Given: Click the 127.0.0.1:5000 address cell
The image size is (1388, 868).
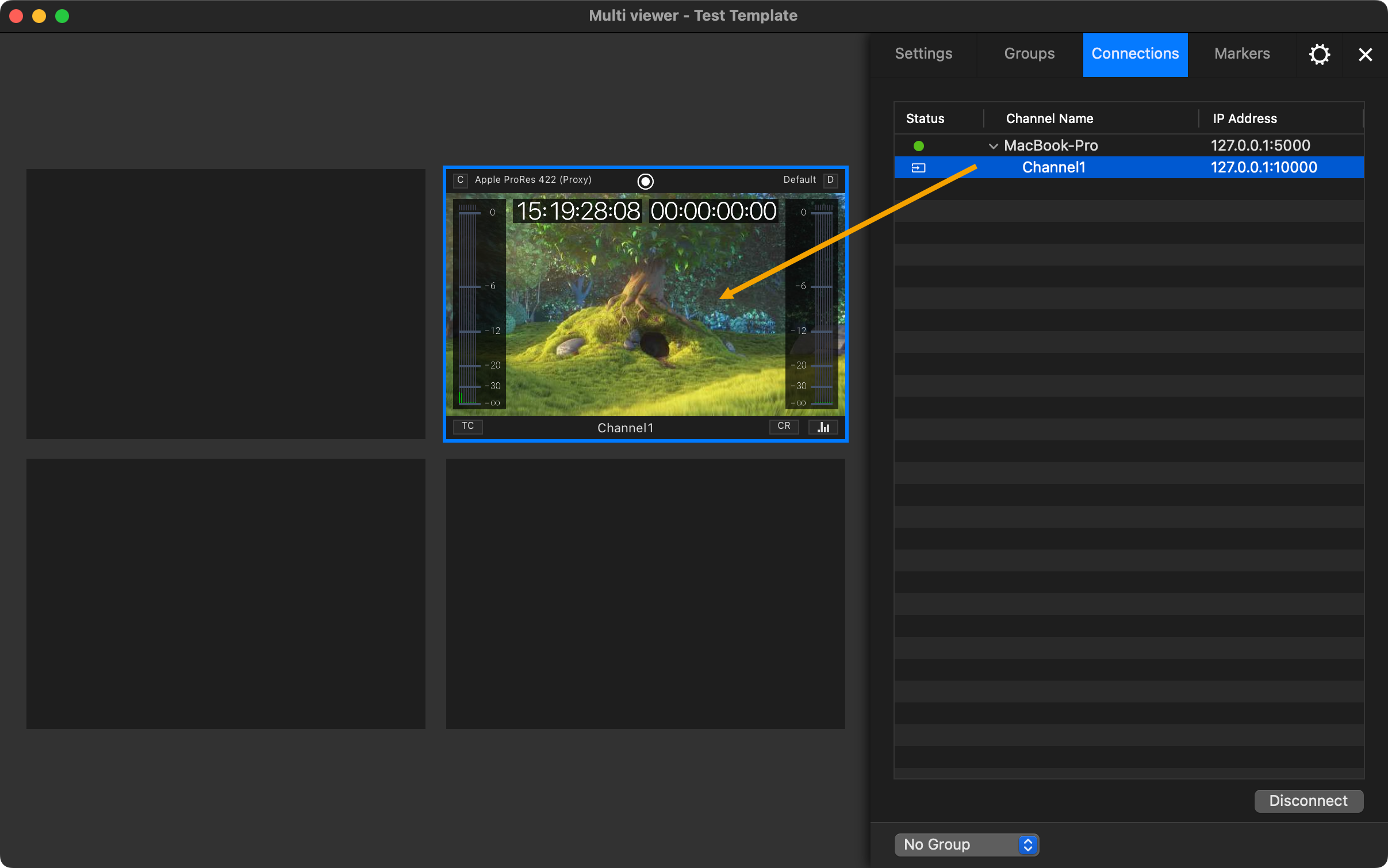Looking at the screenshot, I should coord(1260,145).
